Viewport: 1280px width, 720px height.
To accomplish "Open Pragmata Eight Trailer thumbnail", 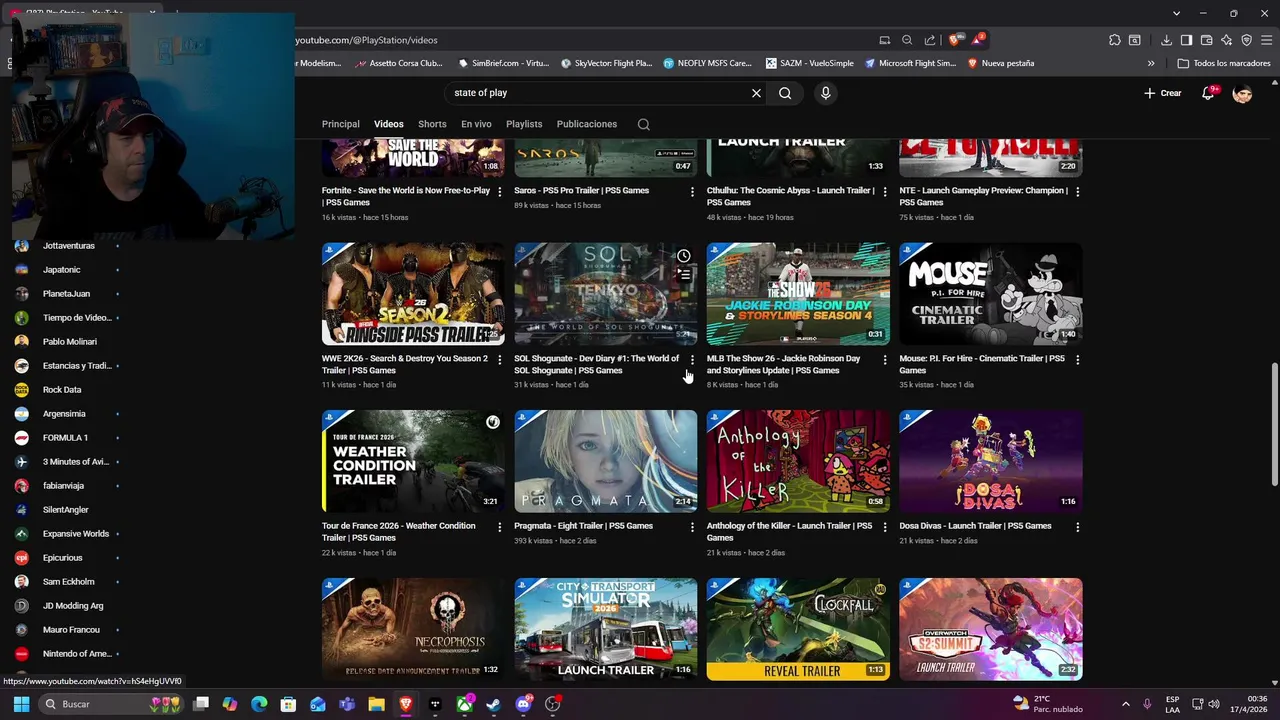I will (606, 461).
